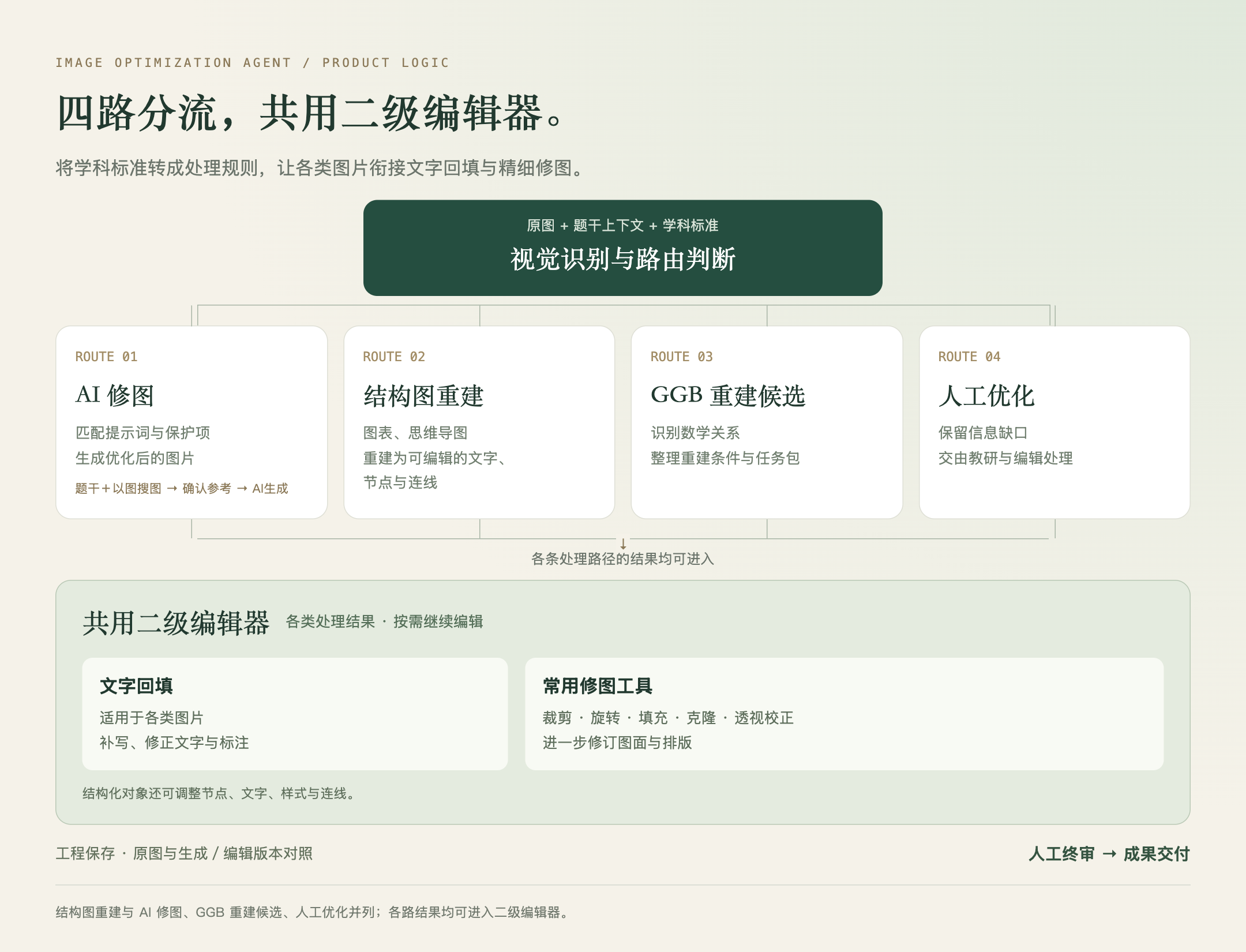This screenshot has width=1246, height=952.
Task: Click the text 进一步修订图面与排版
Action: point(617,743)
